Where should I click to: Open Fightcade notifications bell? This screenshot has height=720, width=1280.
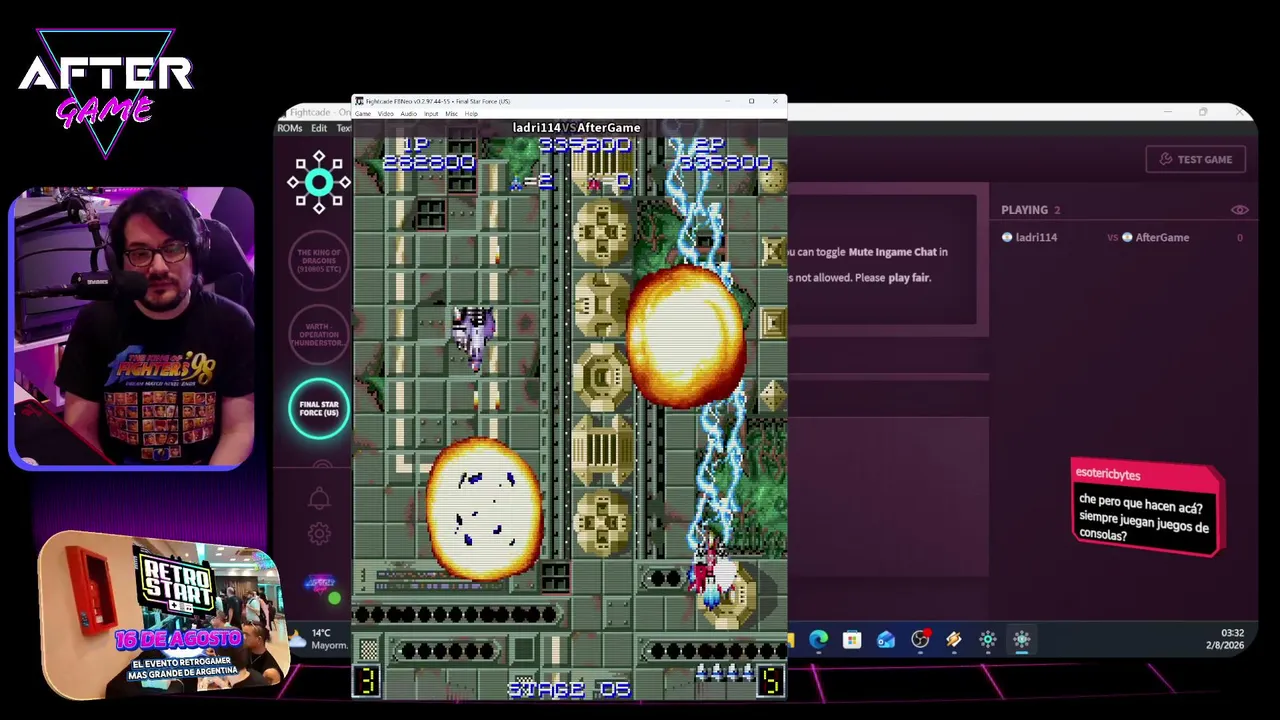tap(319, 497)
